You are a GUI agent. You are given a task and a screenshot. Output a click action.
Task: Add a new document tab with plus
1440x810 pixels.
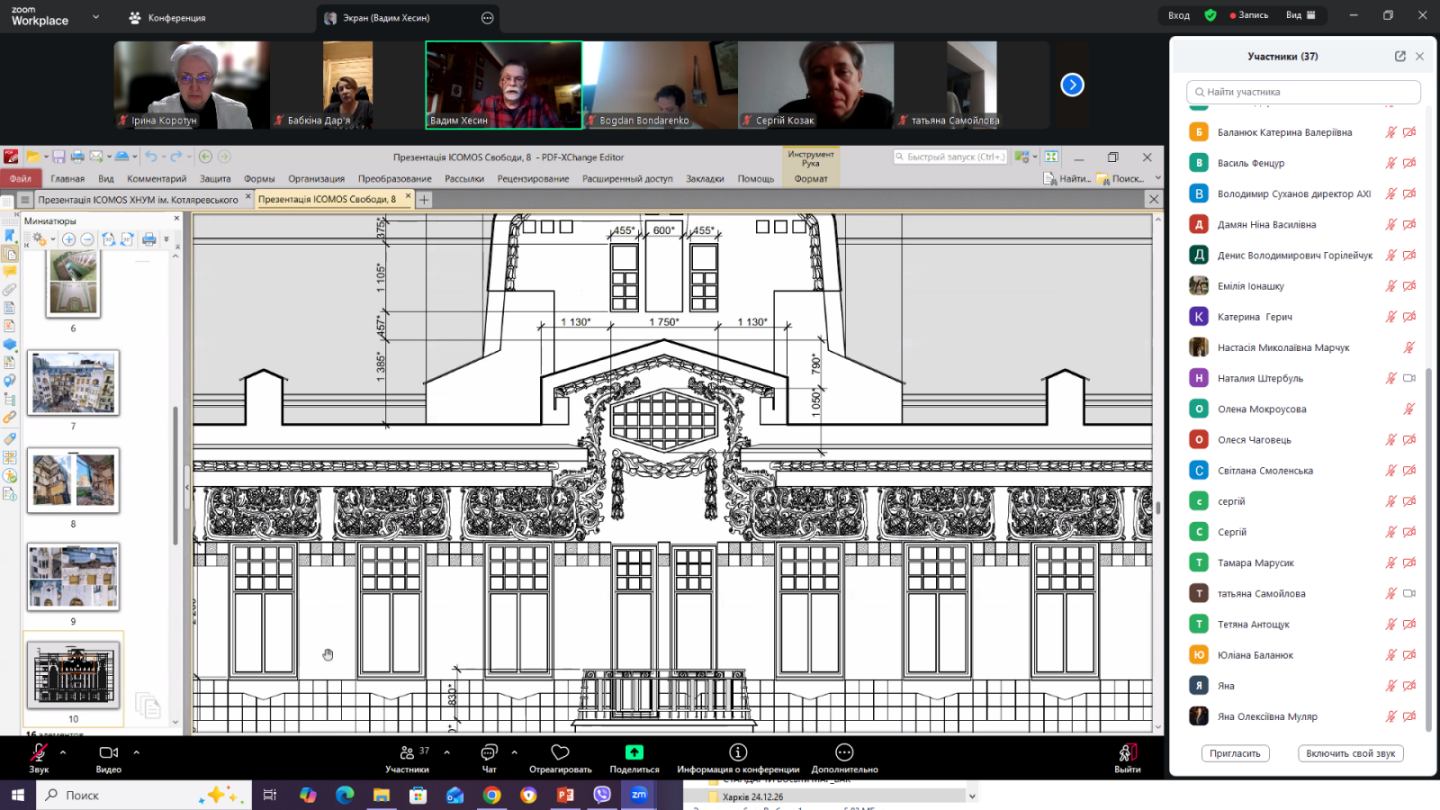[x=424, y=200]
